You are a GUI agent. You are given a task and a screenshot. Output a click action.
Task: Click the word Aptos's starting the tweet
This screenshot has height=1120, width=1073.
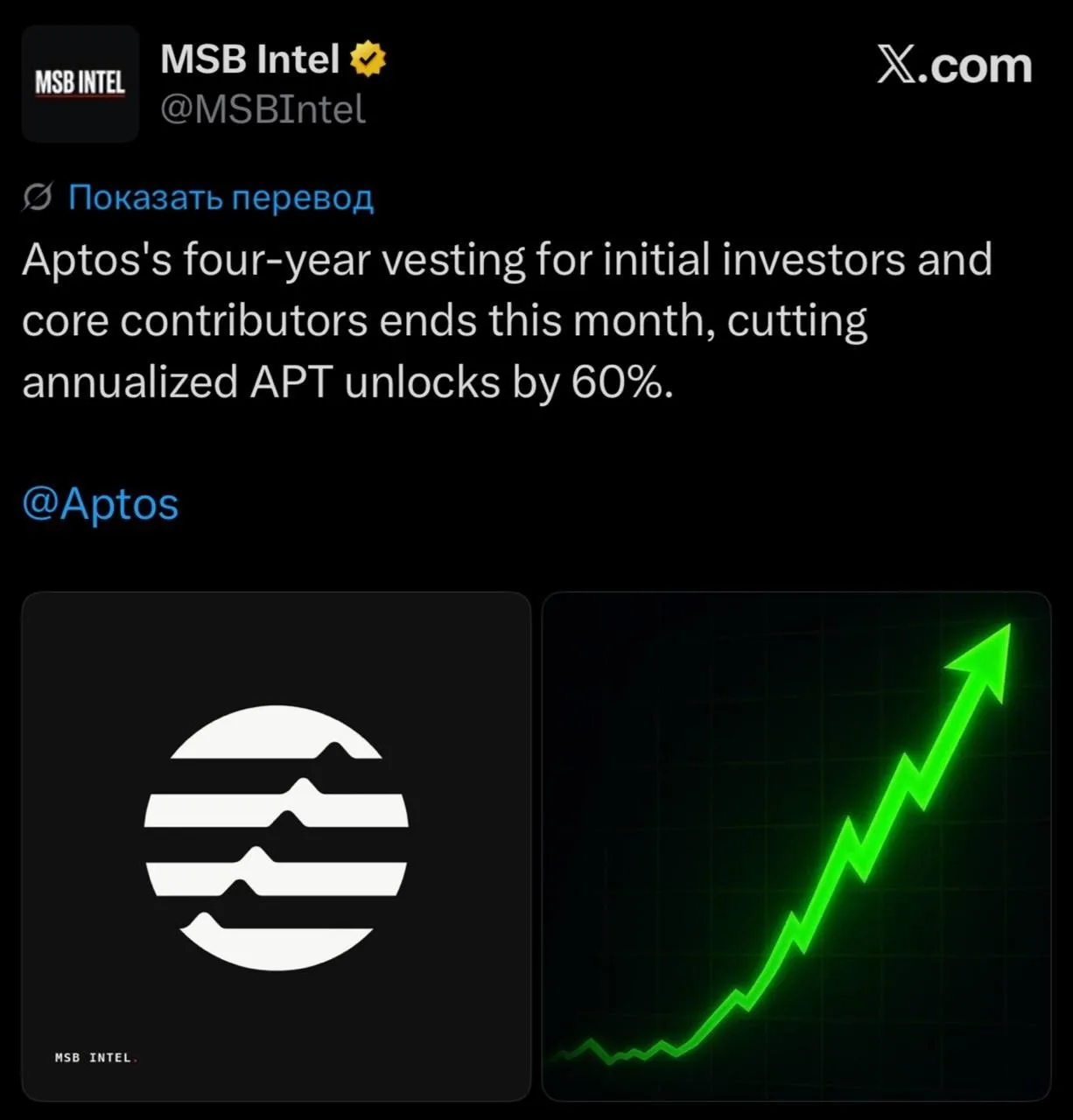point(96,261)
